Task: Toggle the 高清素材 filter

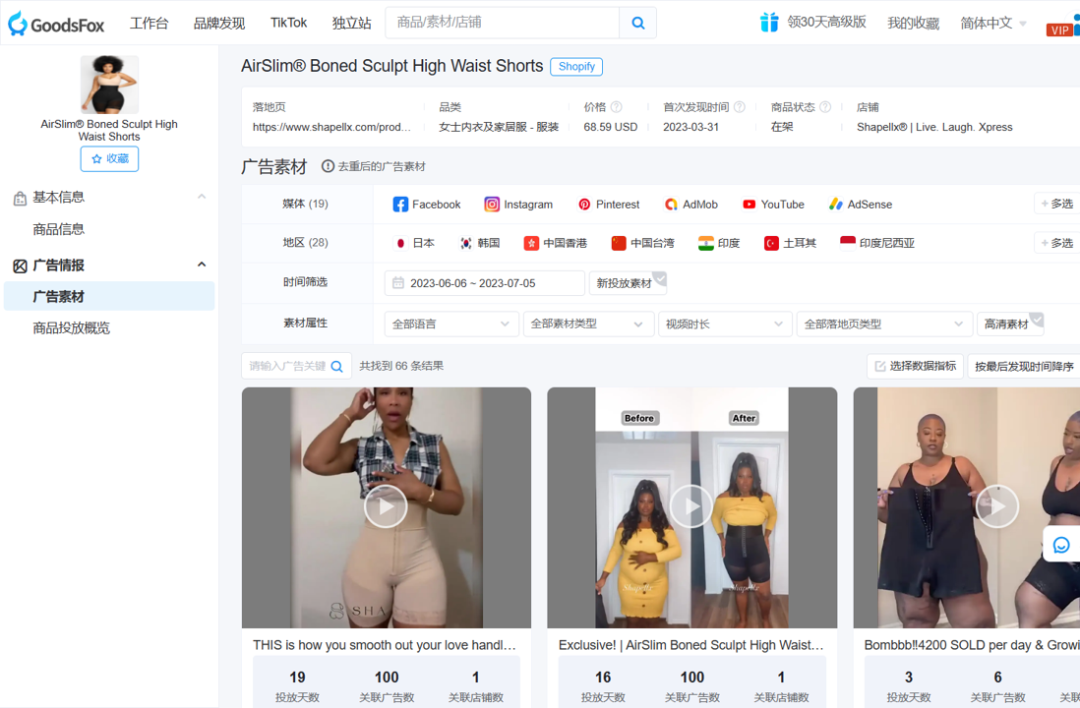Action: point(1012,323)
